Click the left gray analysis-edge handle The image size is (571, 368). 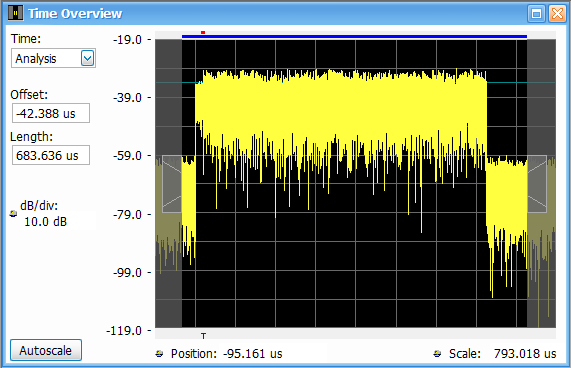[x=172, y=184]
